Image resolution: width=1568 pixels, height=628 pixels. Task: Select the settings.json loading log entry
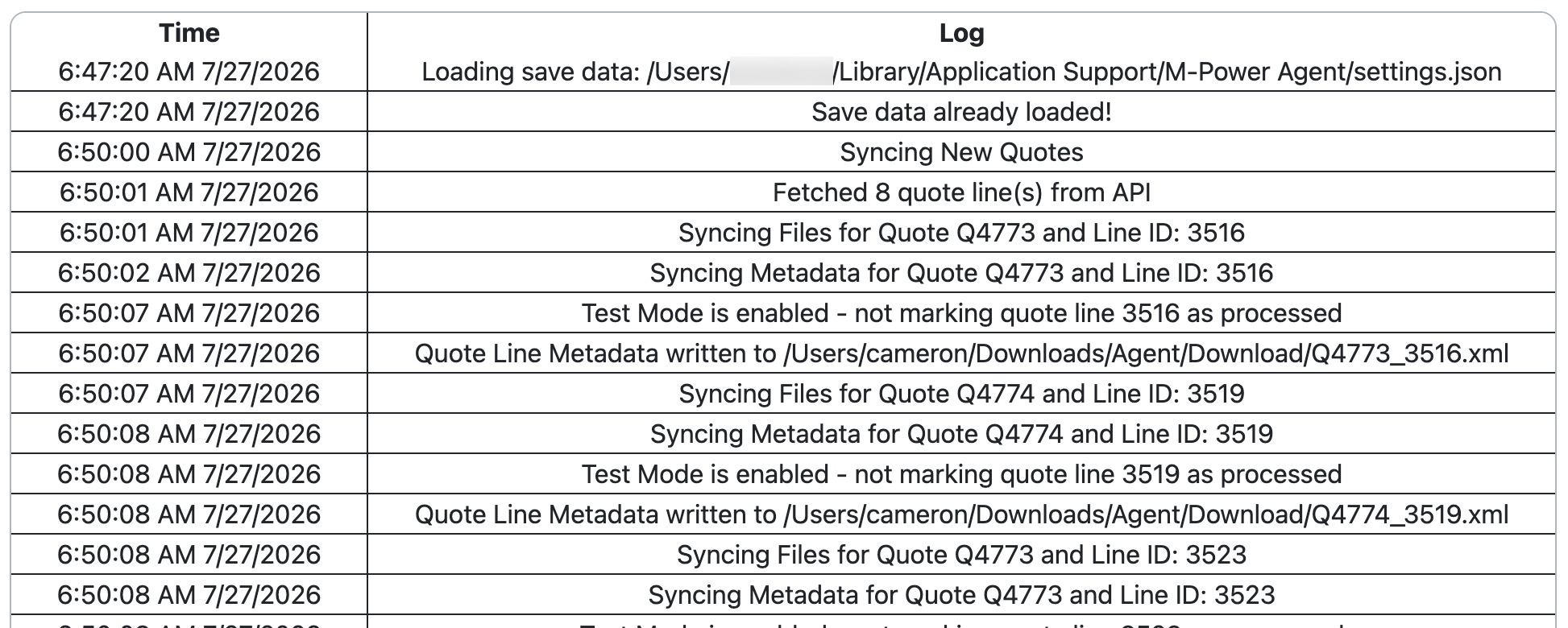tap(961, 72)
